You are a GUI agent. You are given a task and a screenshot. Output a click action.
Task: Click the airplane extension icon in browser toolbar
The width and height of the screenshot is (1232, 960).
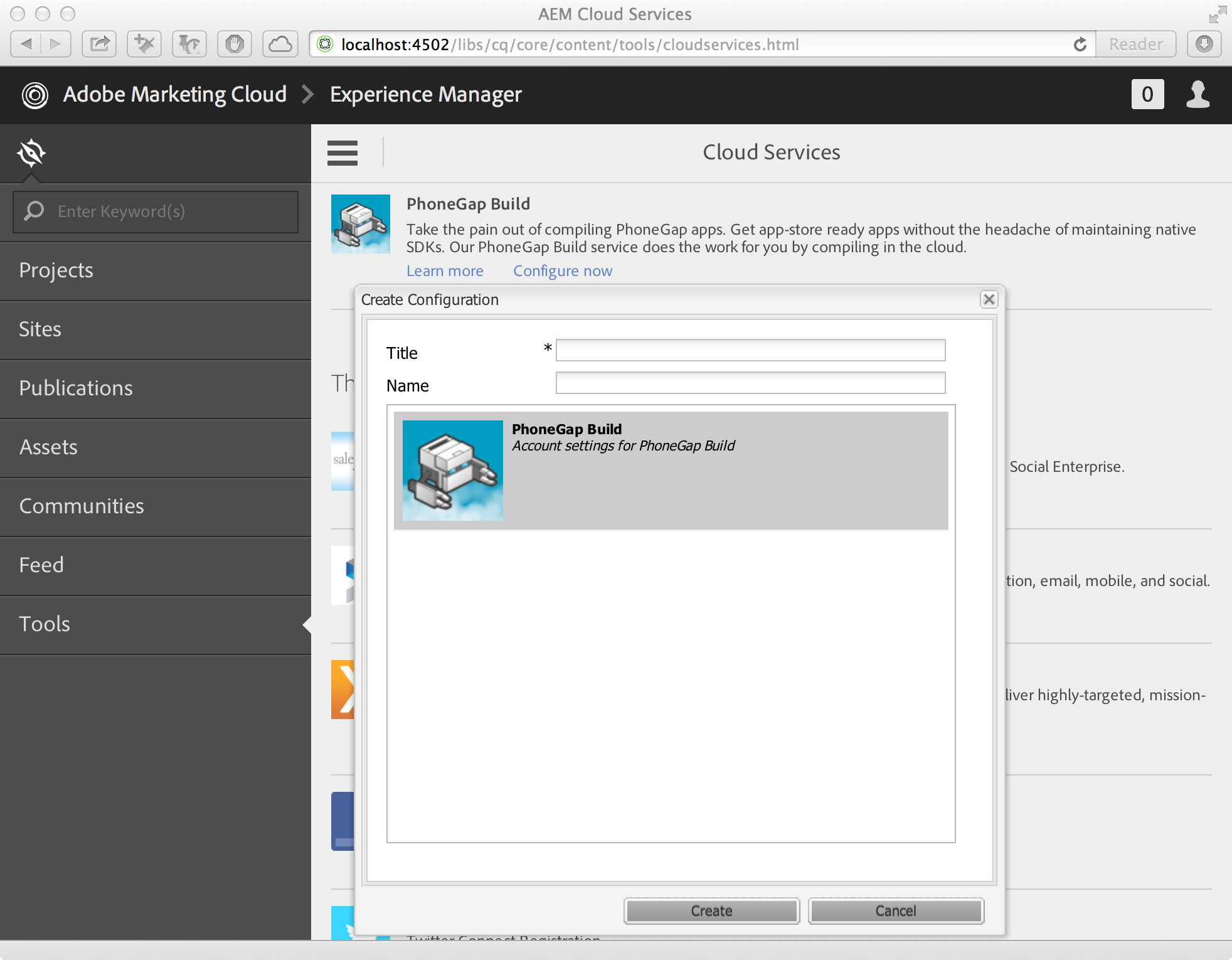pos(144,44)
